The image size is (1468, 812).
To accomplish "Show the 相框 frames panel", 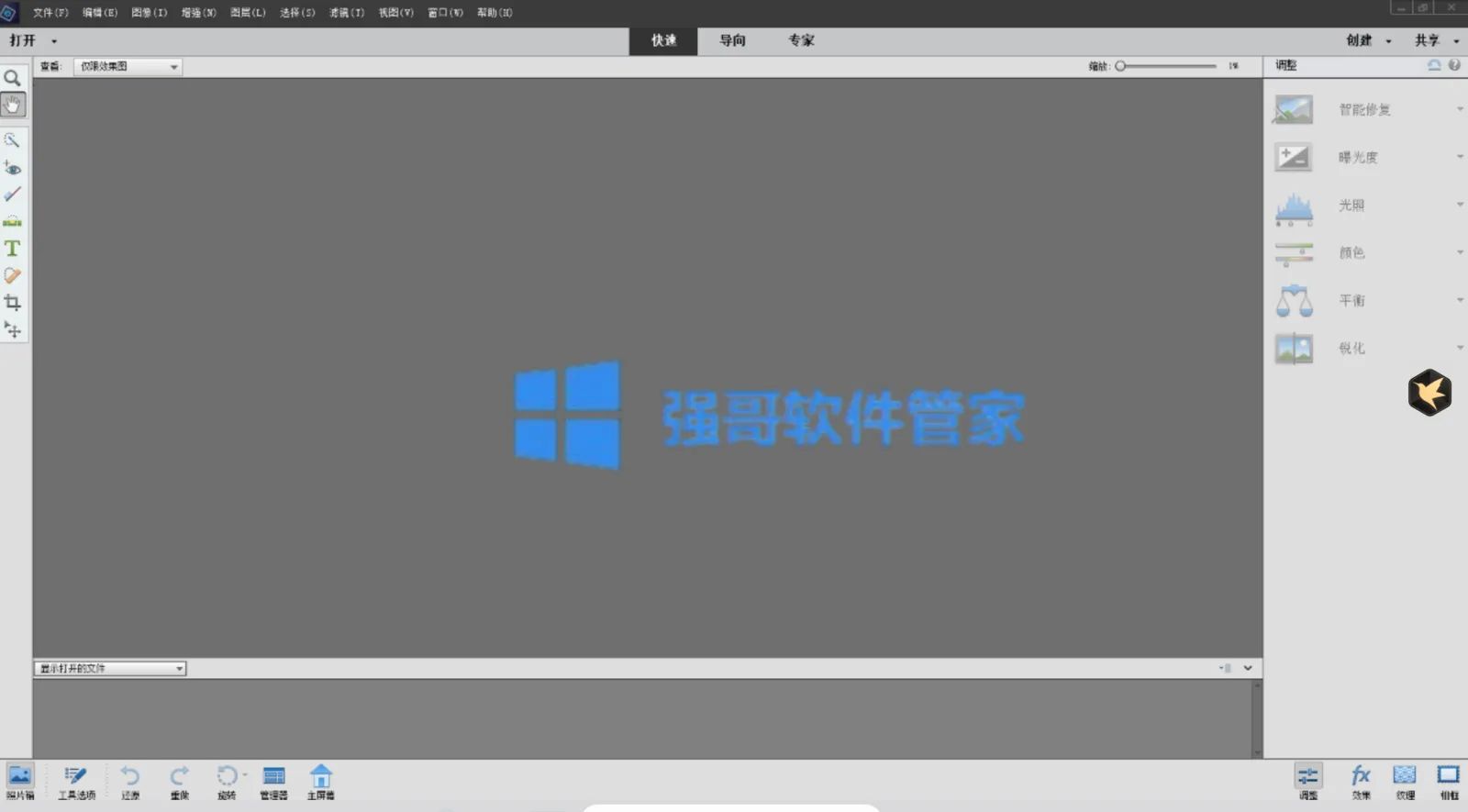I will pyautogui.click(x=1449, y=782).
